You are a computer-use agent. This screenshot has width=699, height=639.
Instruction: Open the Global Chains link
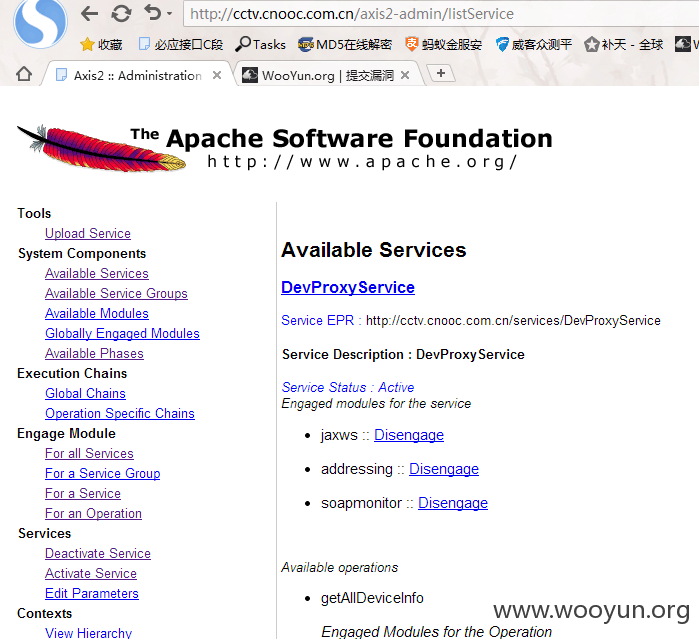coord(85,393)
